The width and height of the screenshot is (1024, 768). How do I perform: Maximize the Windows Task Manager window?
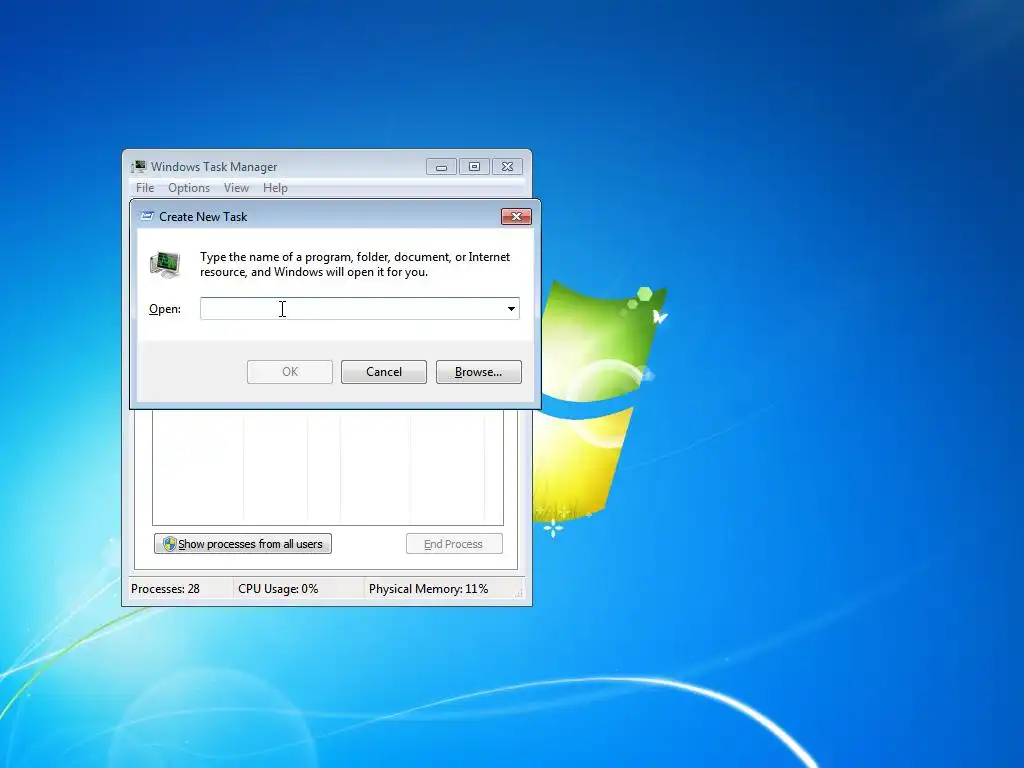475,167
